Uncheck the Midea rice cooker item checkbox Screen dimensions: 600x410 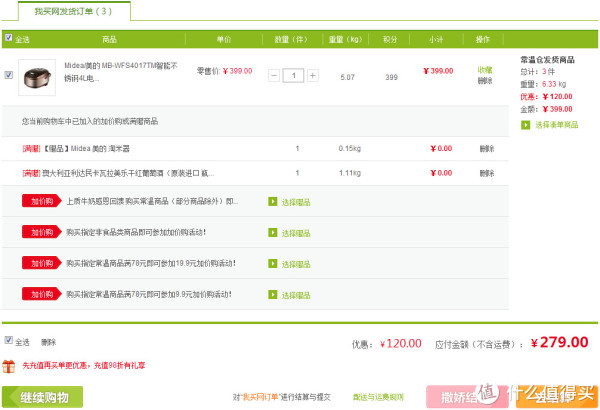(8, 75)
